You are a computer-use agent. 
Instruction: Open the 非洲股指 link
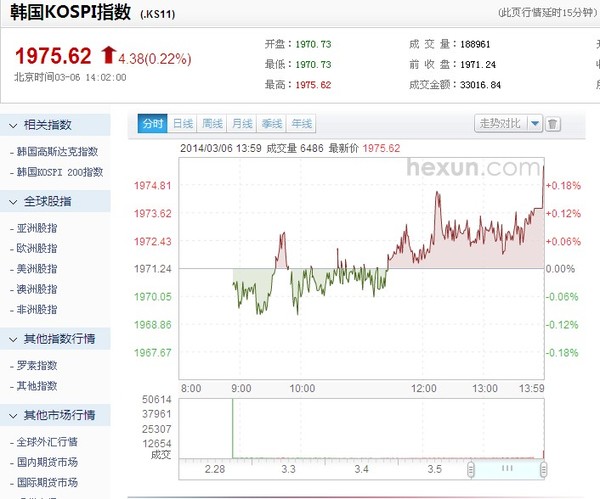[x=37, y=309]
